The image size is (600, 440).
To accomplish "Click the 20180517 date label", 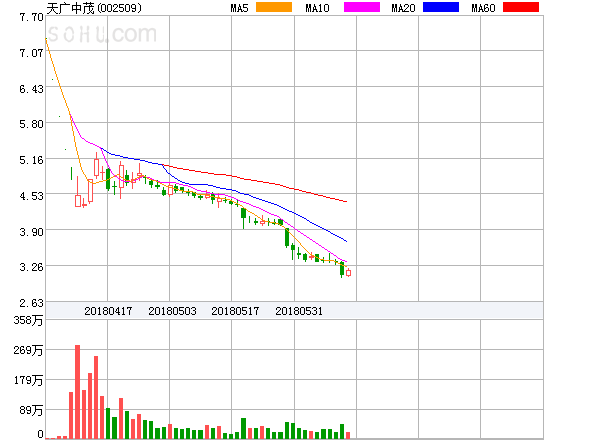I will click(x=235, y=311).
